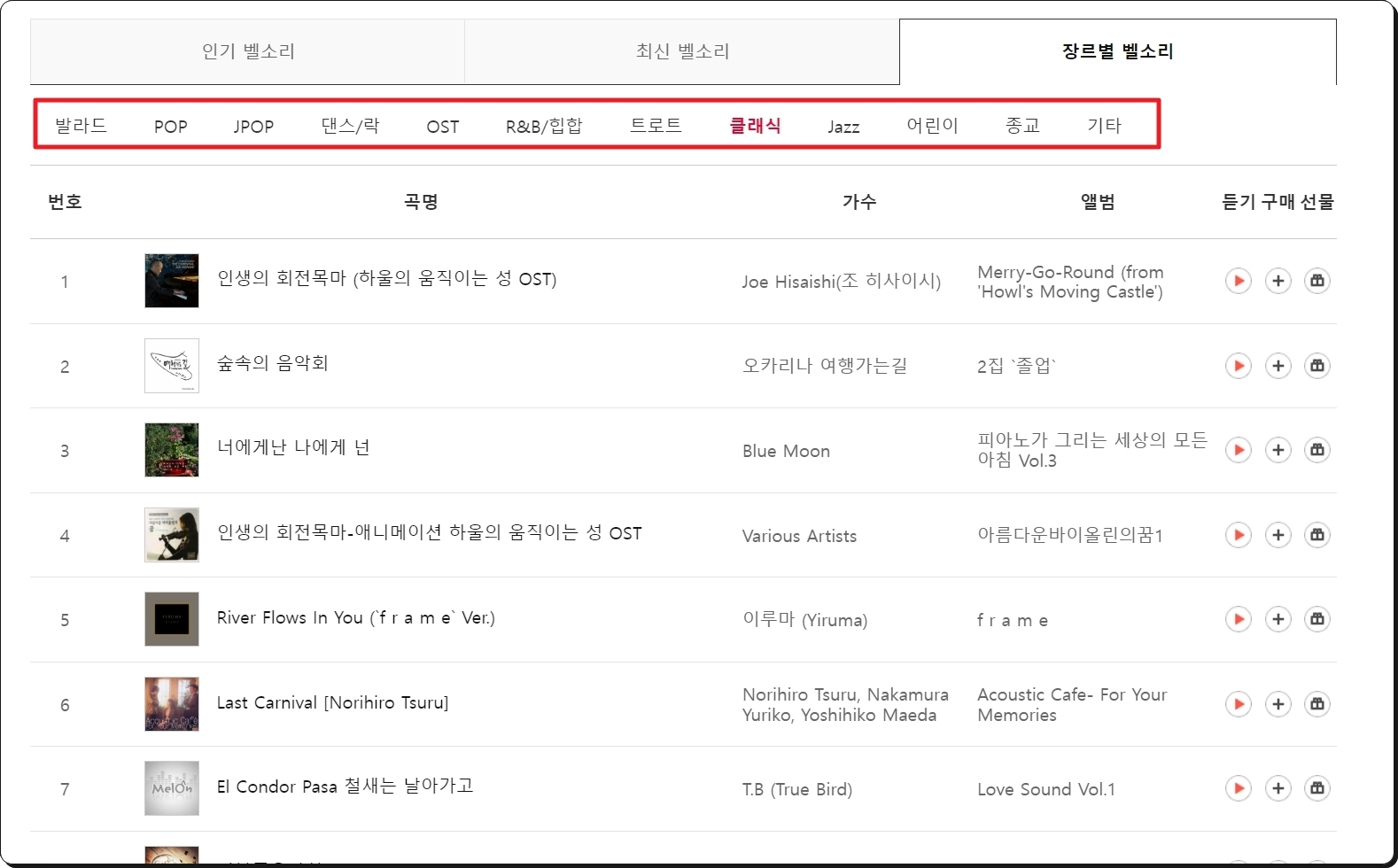The image size is (1398, 868).
Task: Gift the Joe Hisaishi row ringtone
Action: pyautogui.click(x=1317, y=281)
